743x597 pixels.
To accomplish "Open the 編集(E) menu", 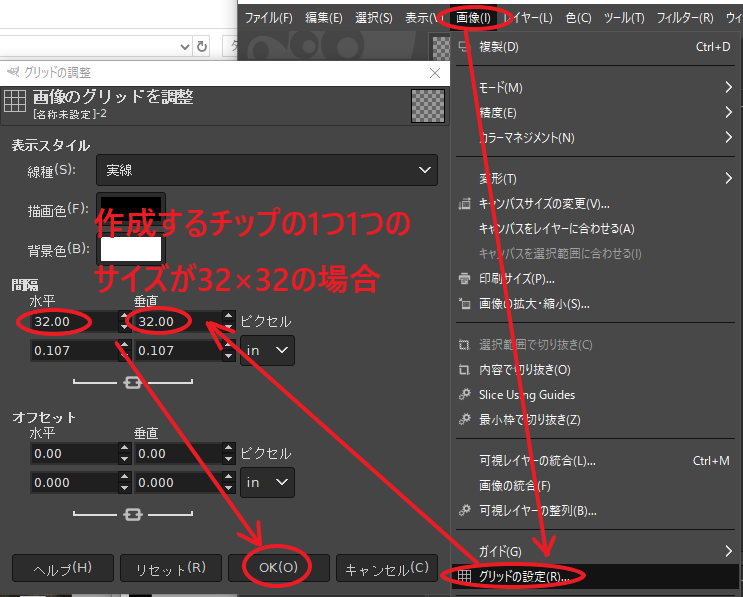I will [x=324, y=18].
